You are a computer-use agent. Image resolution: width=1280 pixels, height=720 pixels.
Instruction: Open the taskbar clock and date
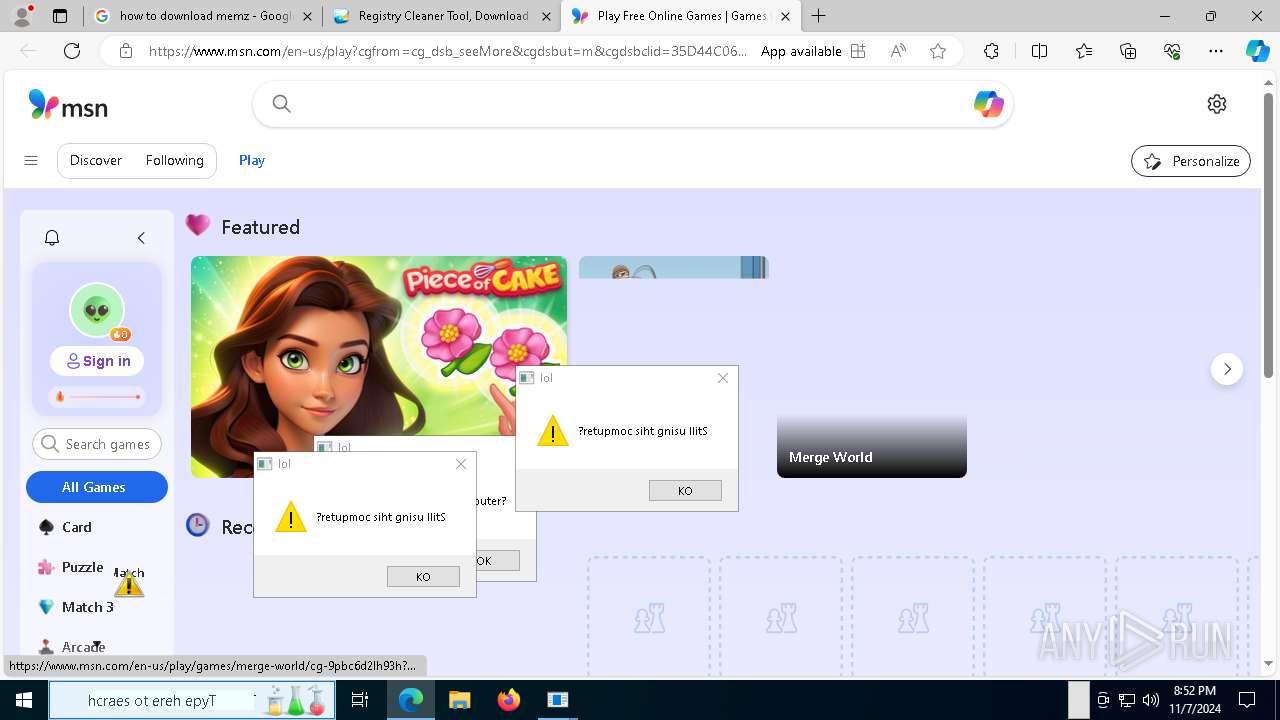(x=1194, y=700)
